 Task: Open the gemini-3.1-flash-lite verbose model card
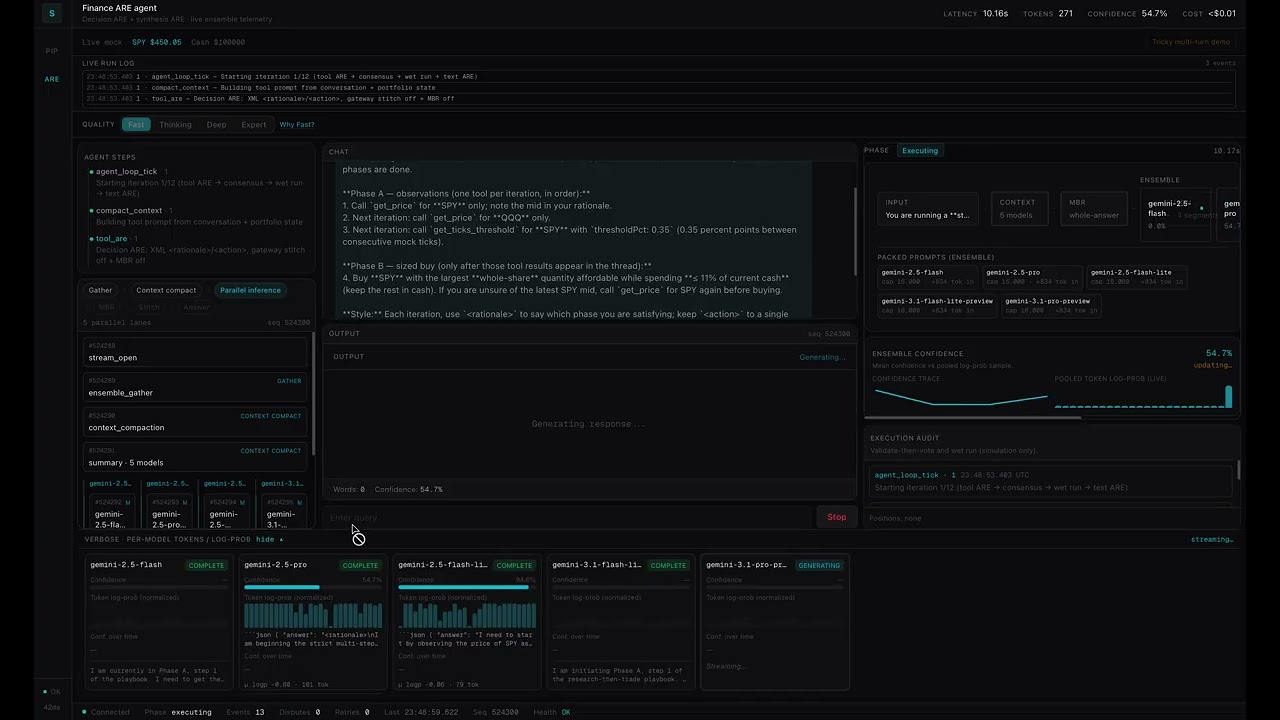click(621, 623)
